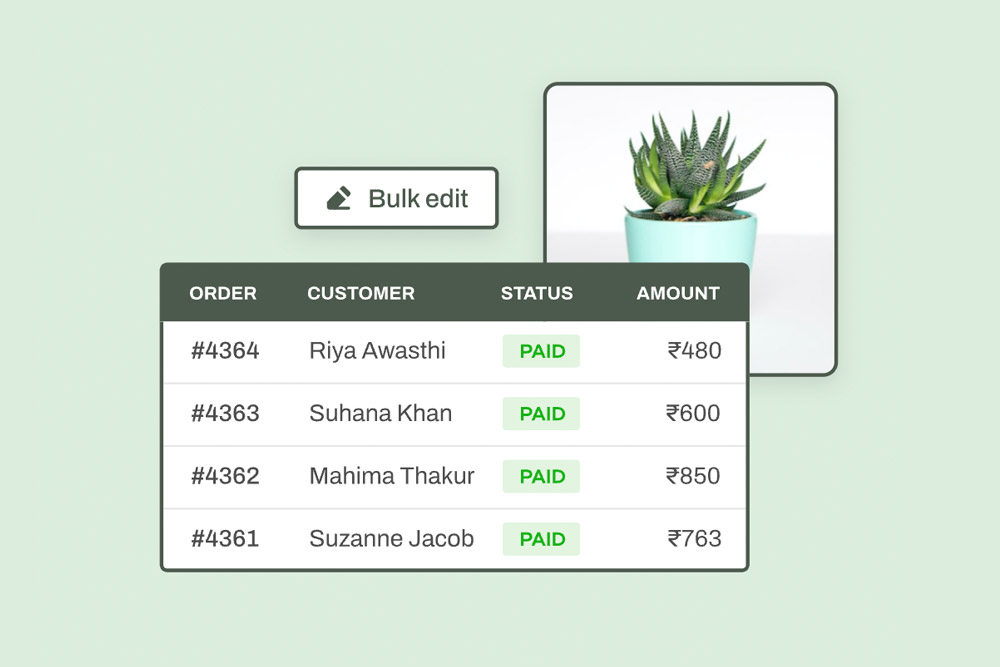Click PAID badge for Riya Awasthi
The width and height of the screenshot is (1000, 667).
[x=541, y=351]
